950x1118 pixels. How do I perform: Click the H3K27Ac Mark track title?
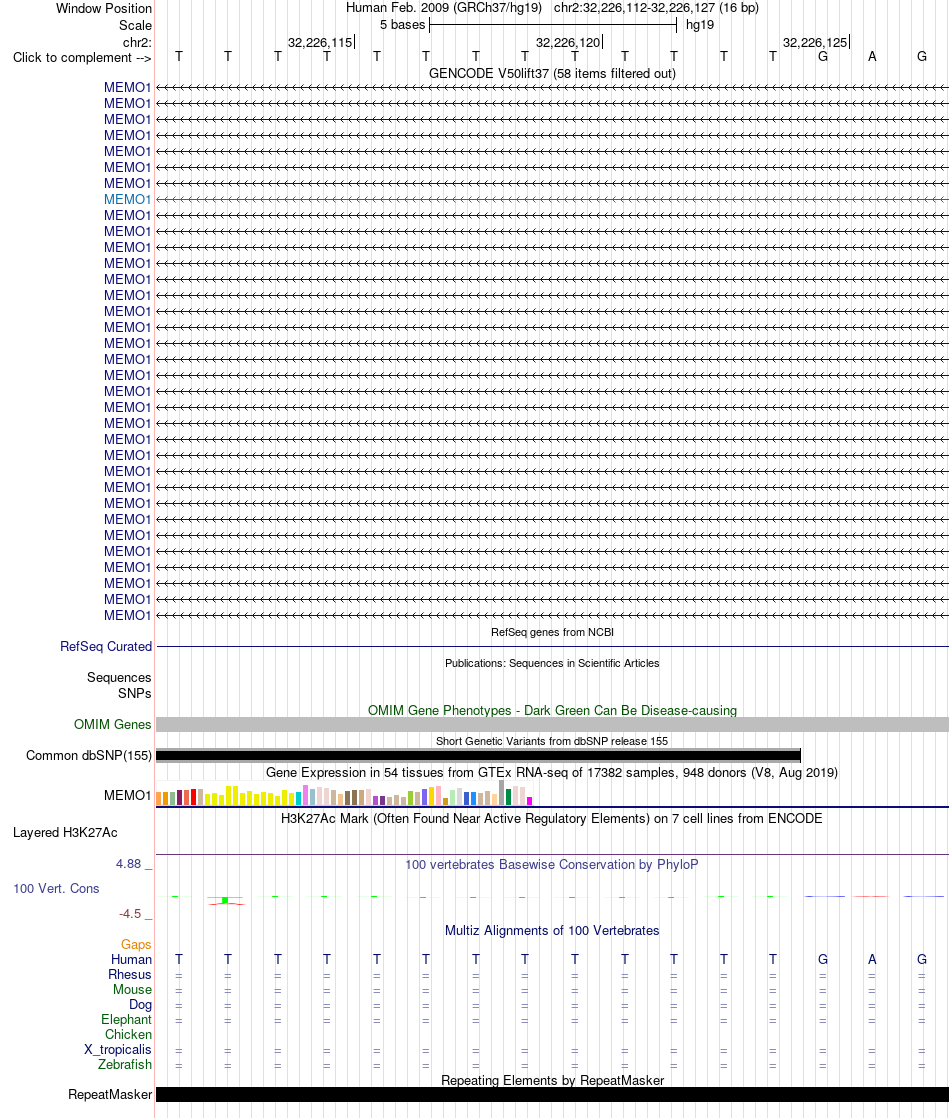(x=552, y=819)
